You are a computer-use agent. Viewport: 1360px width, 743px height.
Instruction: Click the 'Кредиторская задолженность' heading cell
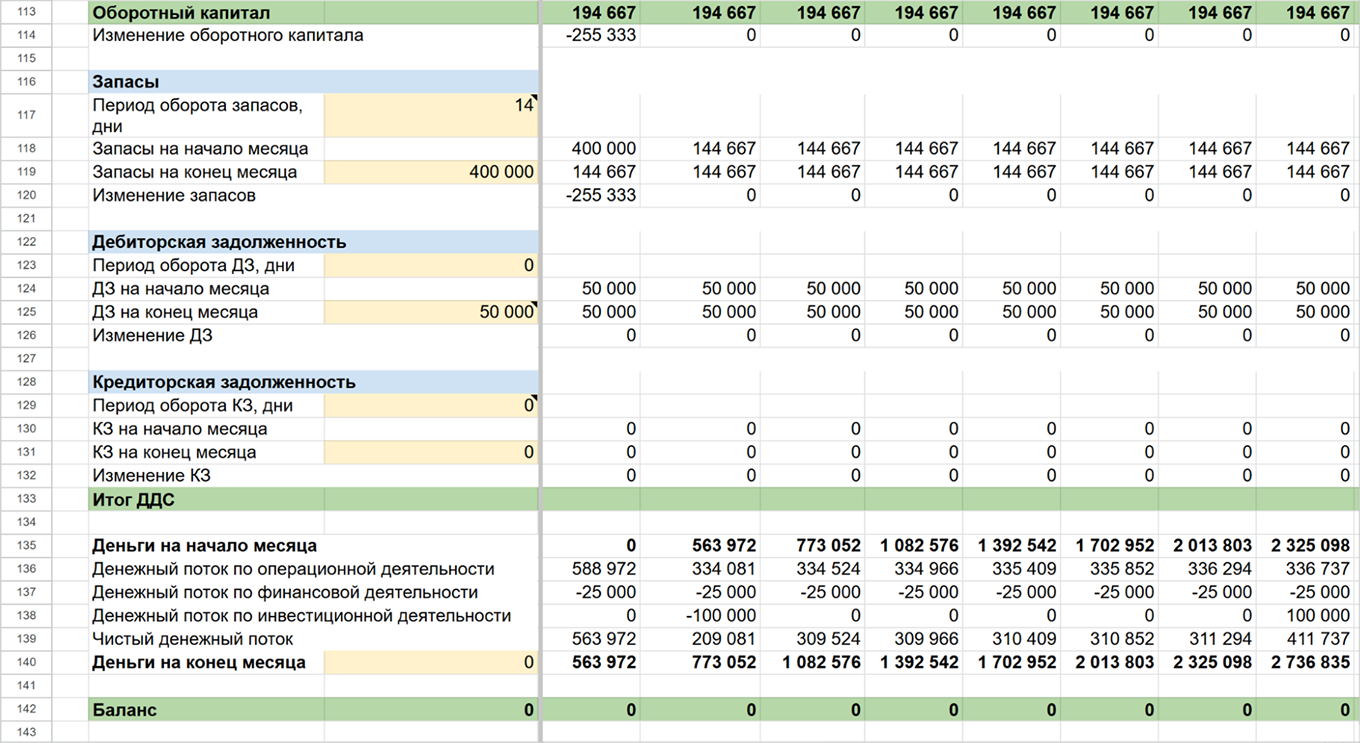coord(314,382)
